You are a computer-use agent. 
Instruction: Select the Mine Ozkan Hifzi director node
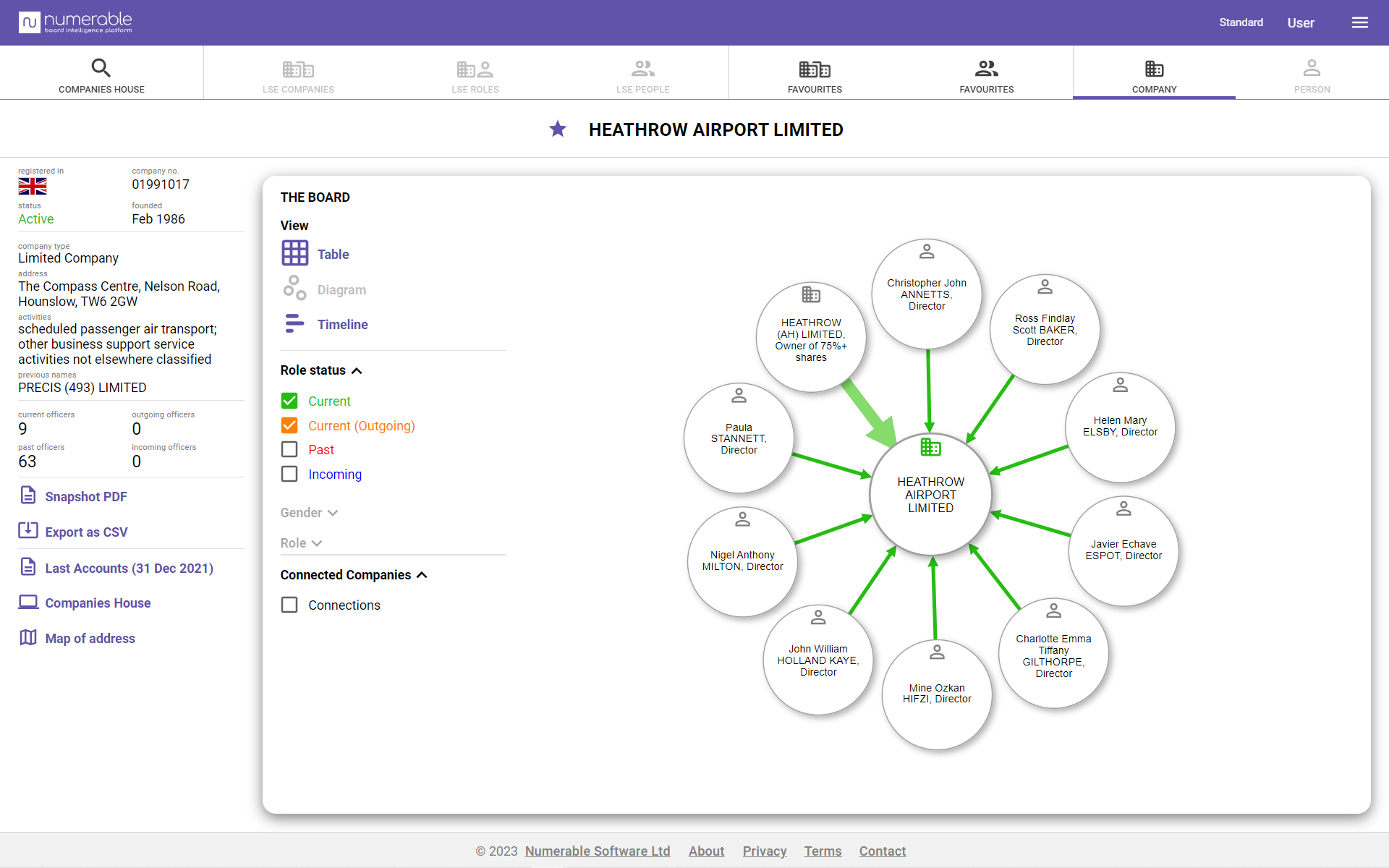point(937,694)
